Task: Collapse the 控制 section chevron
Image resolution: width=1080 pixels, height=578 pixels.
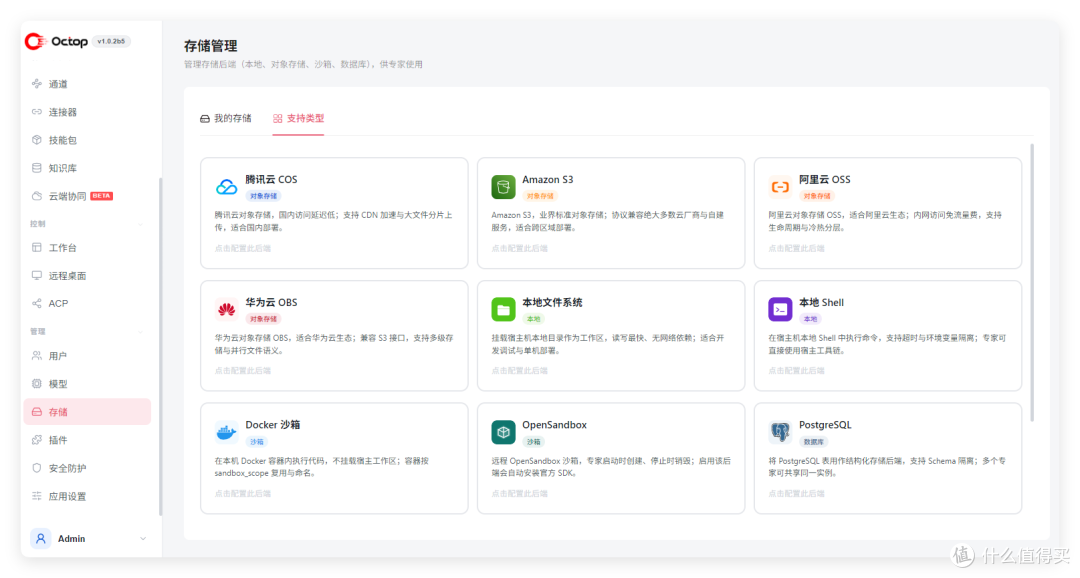Action: coord(141,224)
